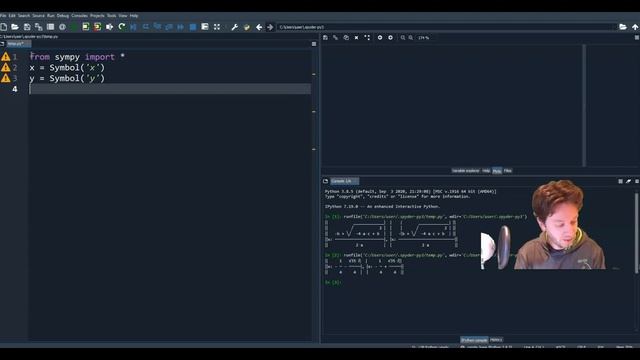The width and height of the screenshot is (640, 360).
Task: Switch to the Files tab
Action: [x=507, y=171]
